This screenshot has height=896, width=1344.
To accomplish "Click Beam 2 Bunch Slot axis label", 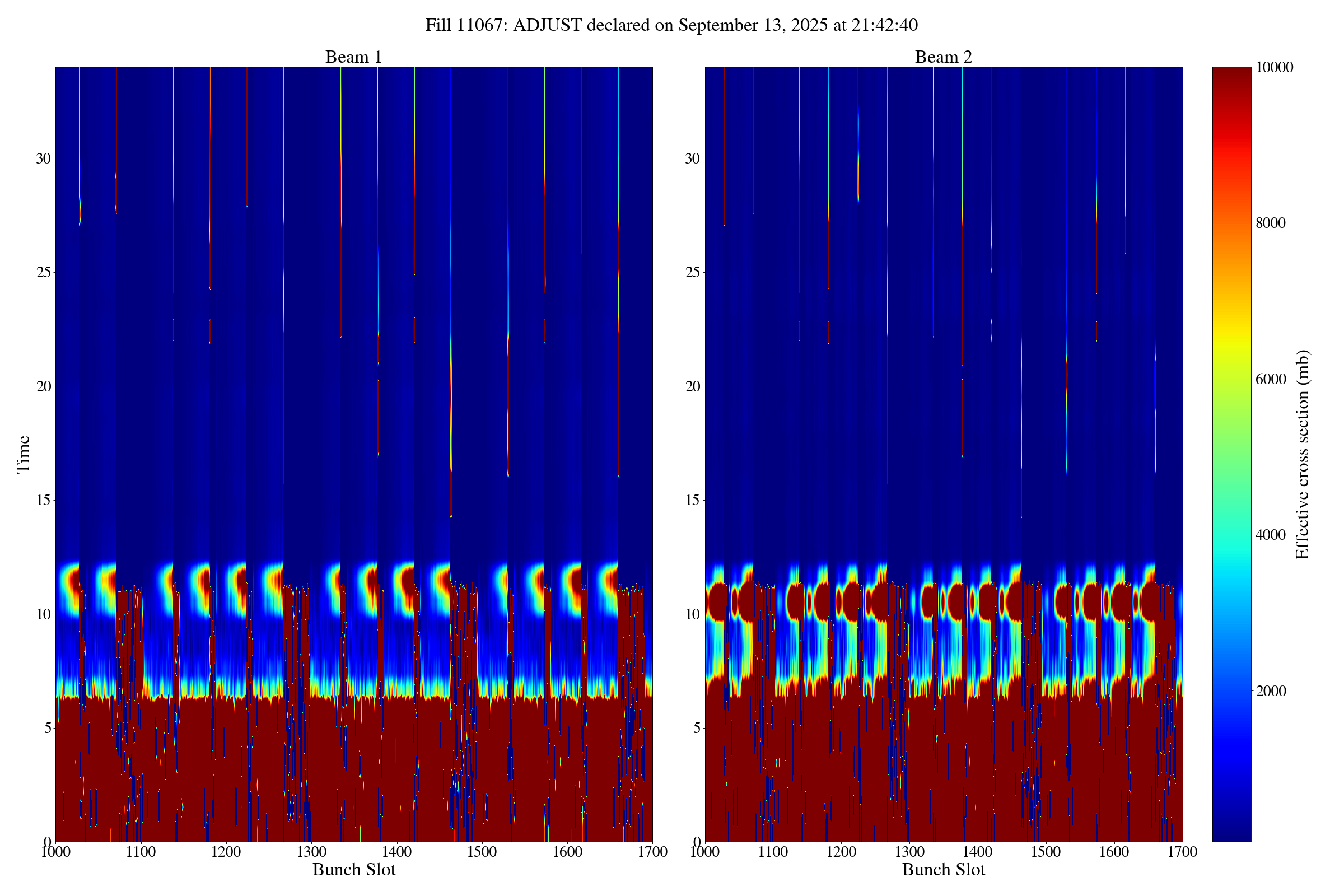I will pos(944,870).
